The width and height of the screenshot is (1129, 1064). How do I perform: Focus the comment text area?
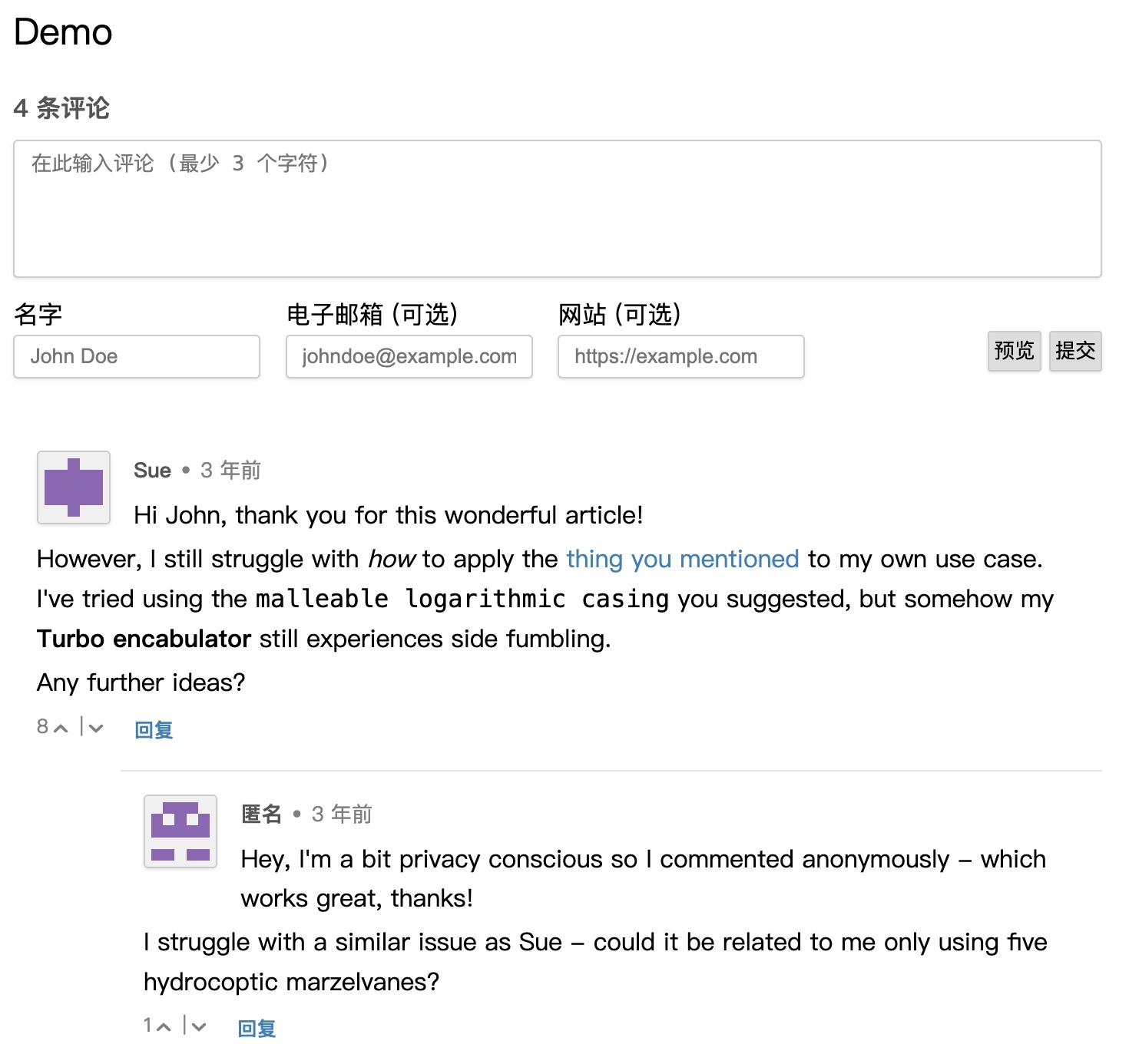point(558,209)
